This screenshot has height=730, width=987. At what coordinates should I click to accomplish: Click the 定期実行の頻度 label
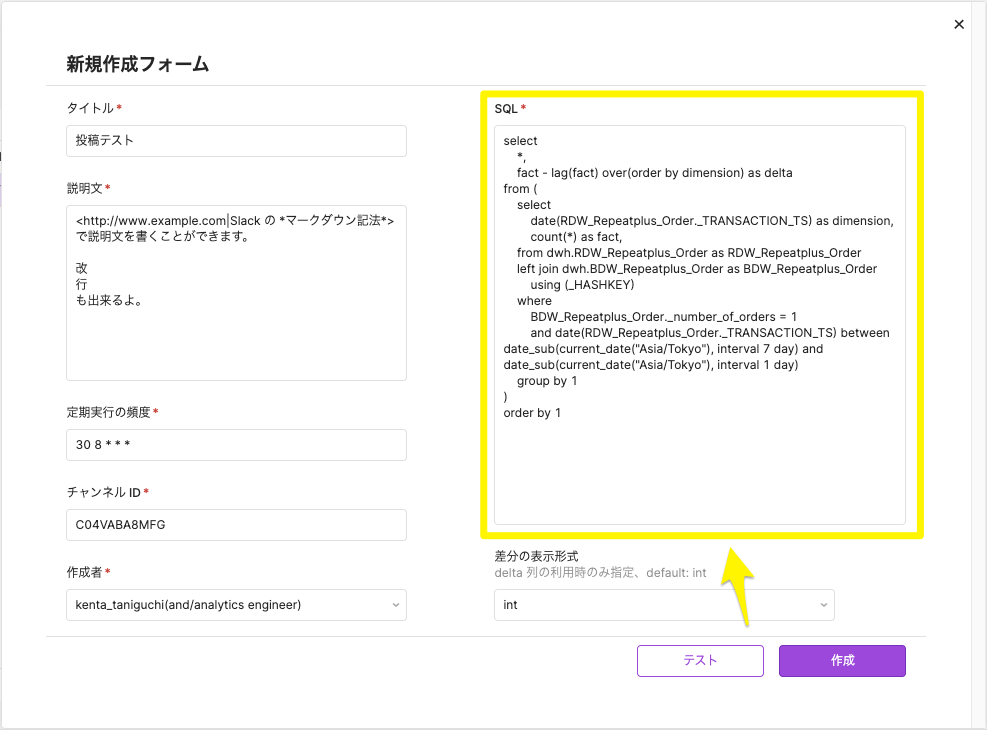click(x=108, y=412)
